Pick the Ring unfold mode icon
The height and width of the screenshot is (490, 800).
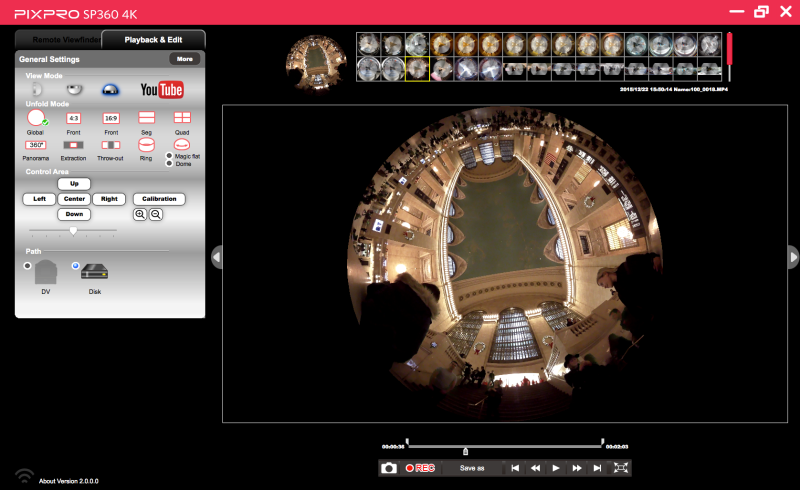(x=146, y=145)
